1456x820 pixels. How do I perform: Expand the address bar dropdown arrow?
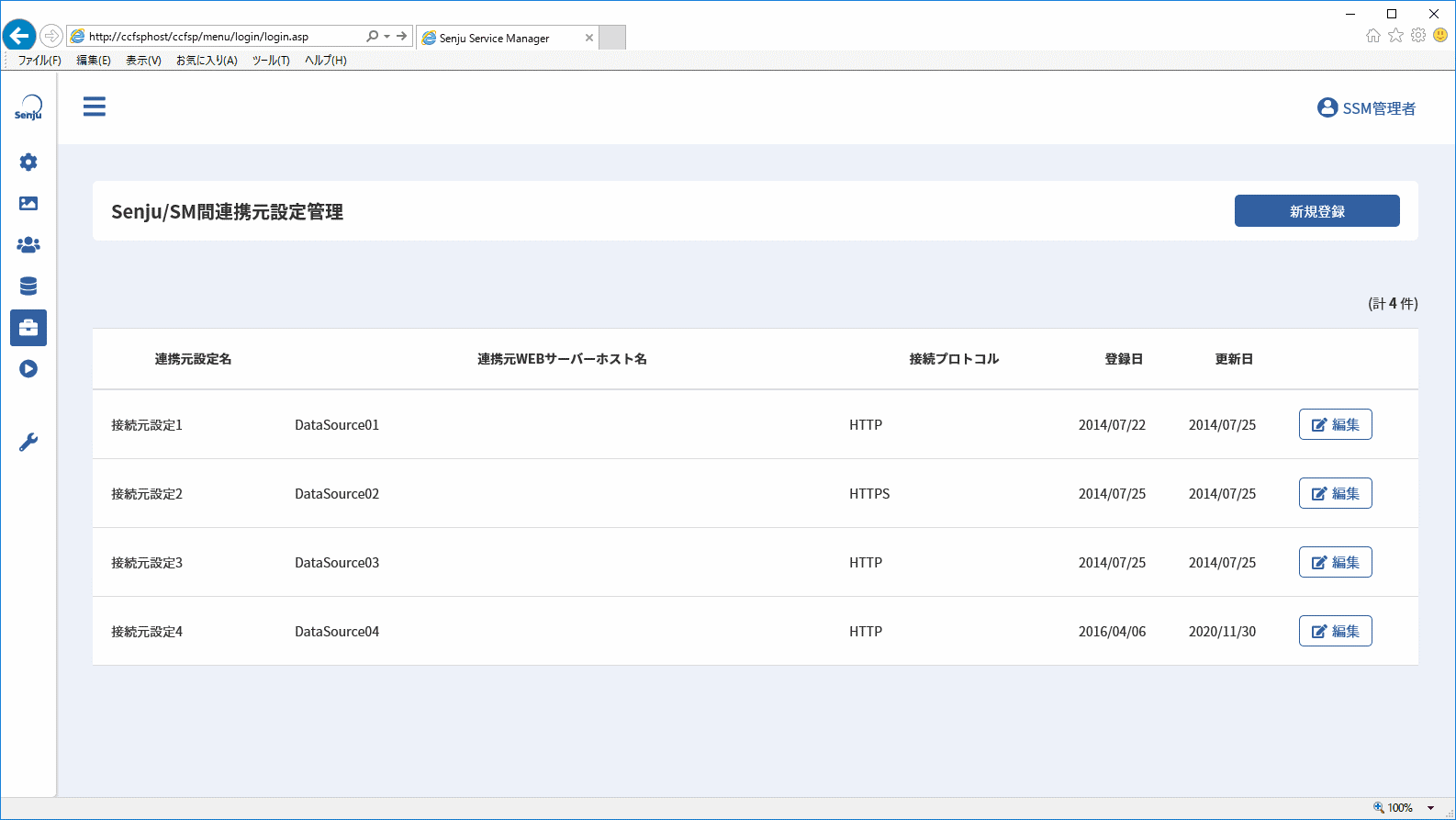pos(387,37)
